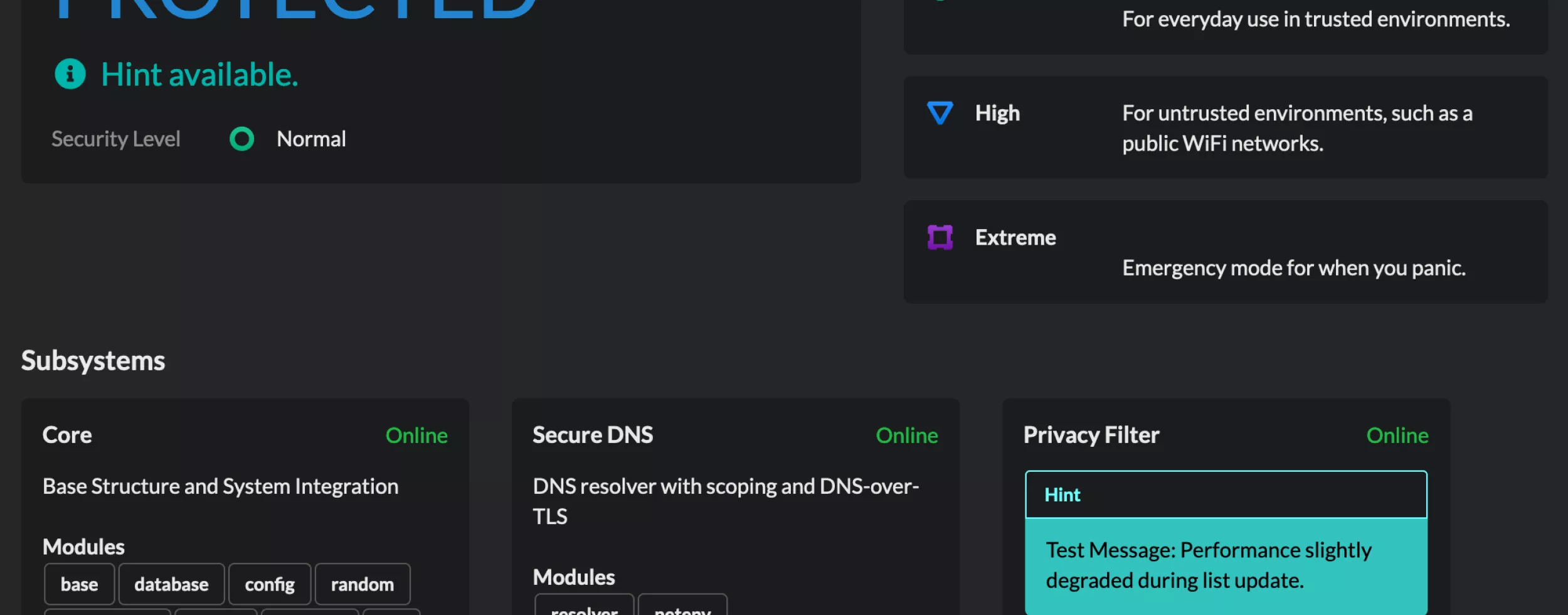Viewport: 1568px width, 615px height.
Task: Click the Subsystems section heading
Action: (x=93, y=361)
